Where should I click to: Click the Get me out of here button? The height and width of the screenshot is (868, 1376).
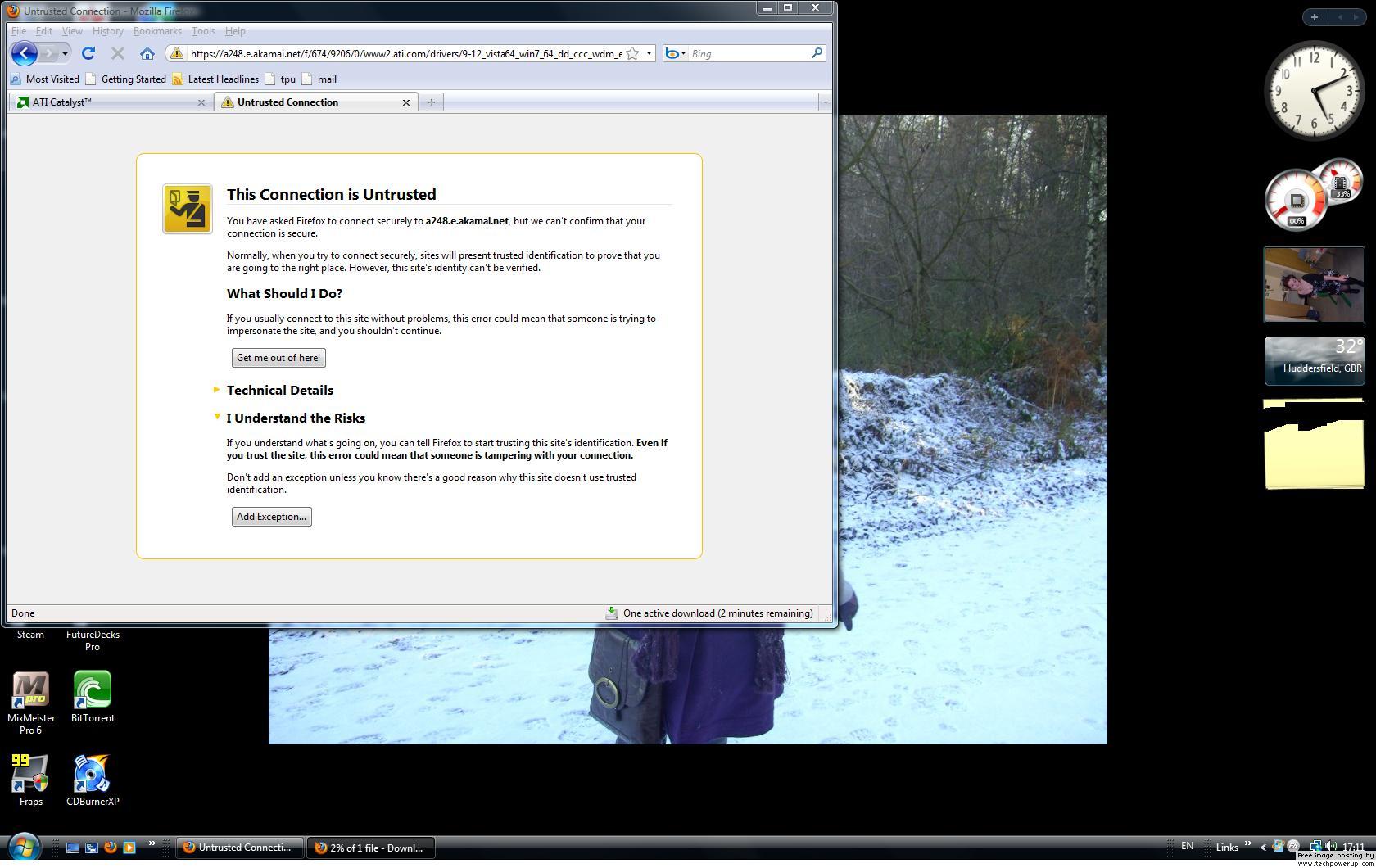pos(278,358)
